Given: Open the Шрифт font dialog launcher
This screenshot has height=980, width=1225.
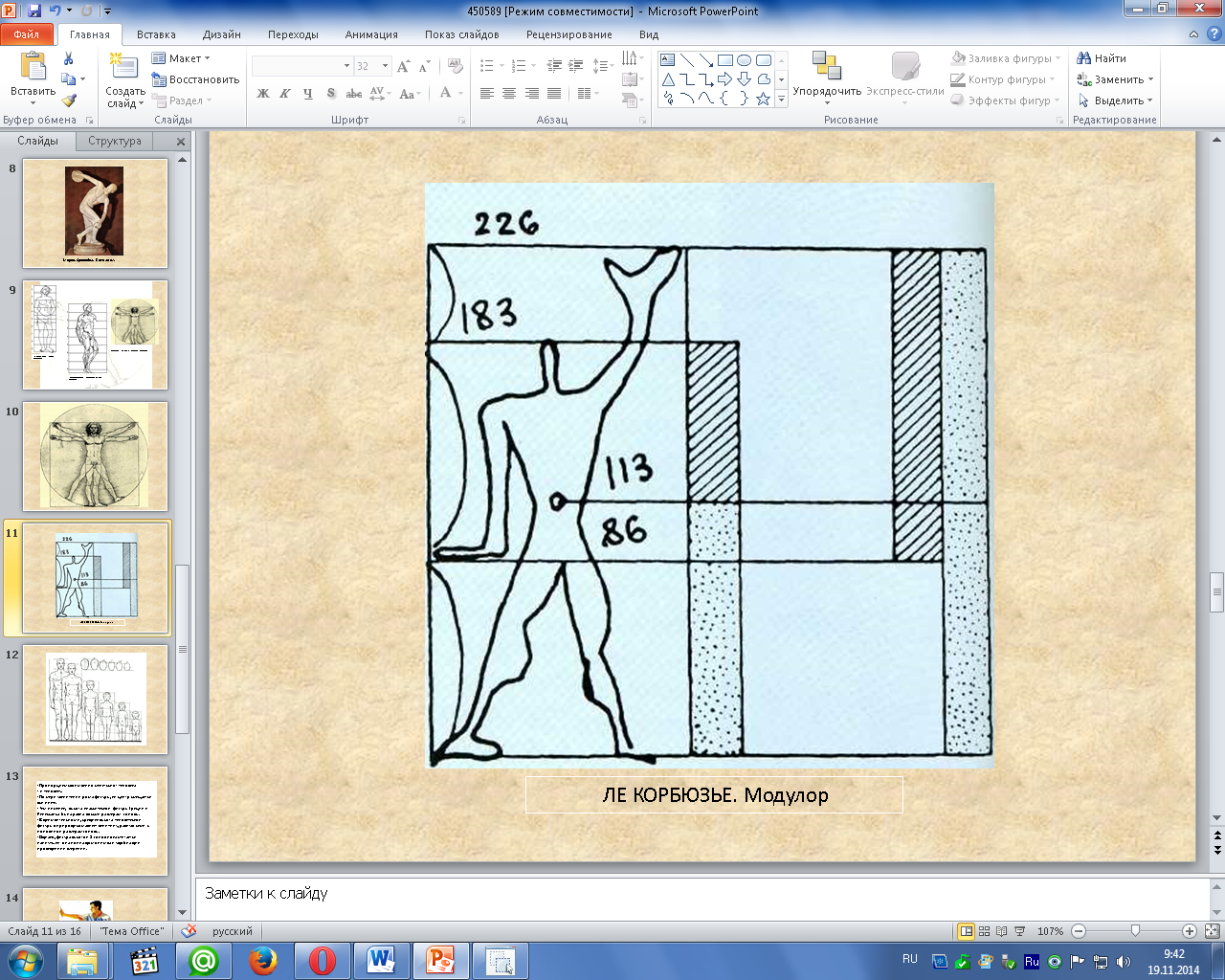Looking at the screenshot, I should (x=461, y=121).
